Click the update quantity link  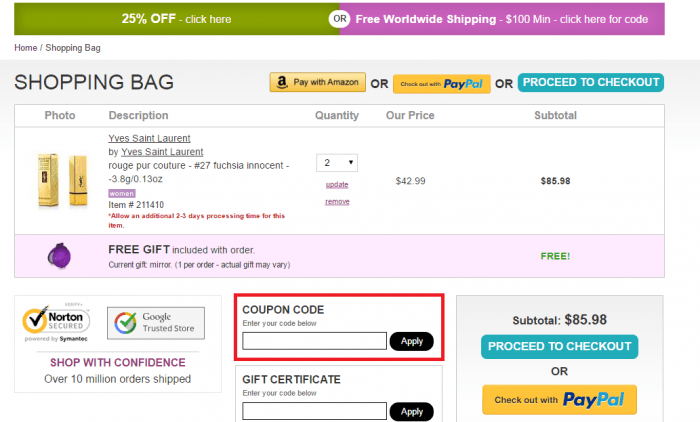(x=337, y=185)
